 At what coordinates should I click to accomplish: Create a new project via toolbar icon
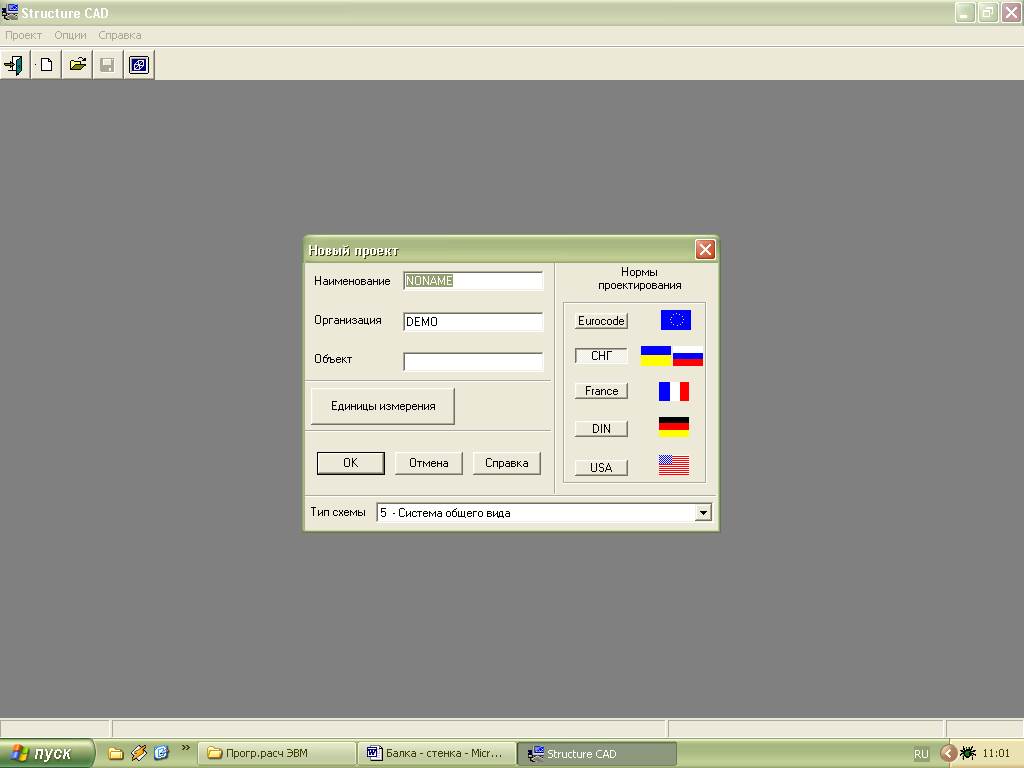tap(46, 65)
